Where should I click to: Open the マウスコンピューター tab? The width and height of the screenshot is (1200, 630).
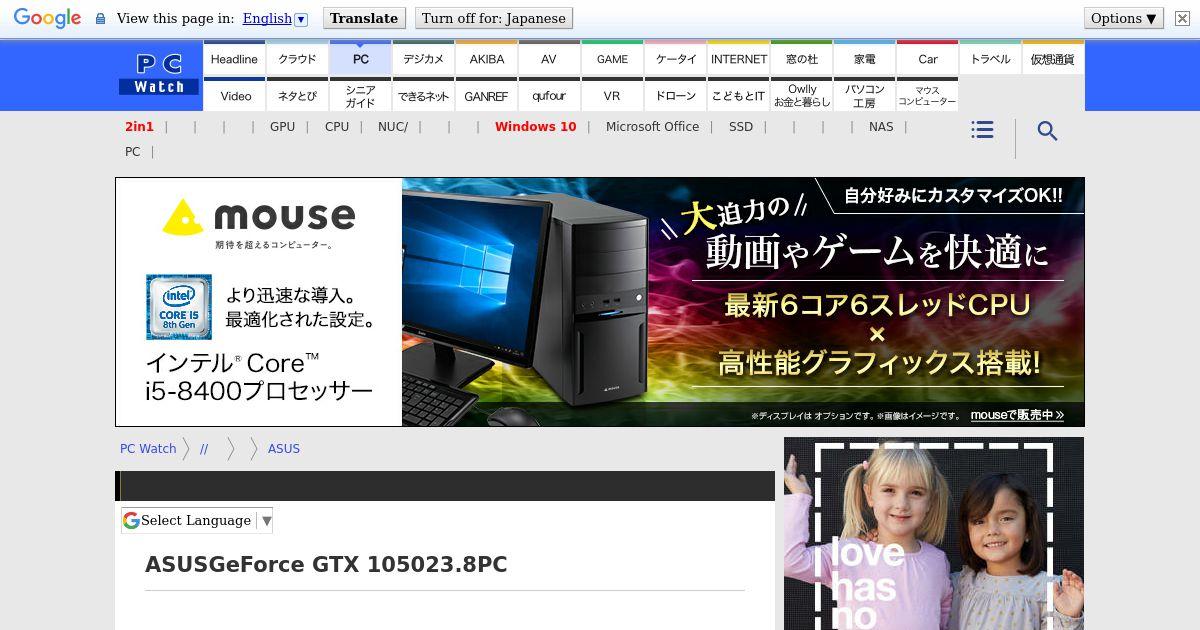pyautogui.click(x=927, y=95)
